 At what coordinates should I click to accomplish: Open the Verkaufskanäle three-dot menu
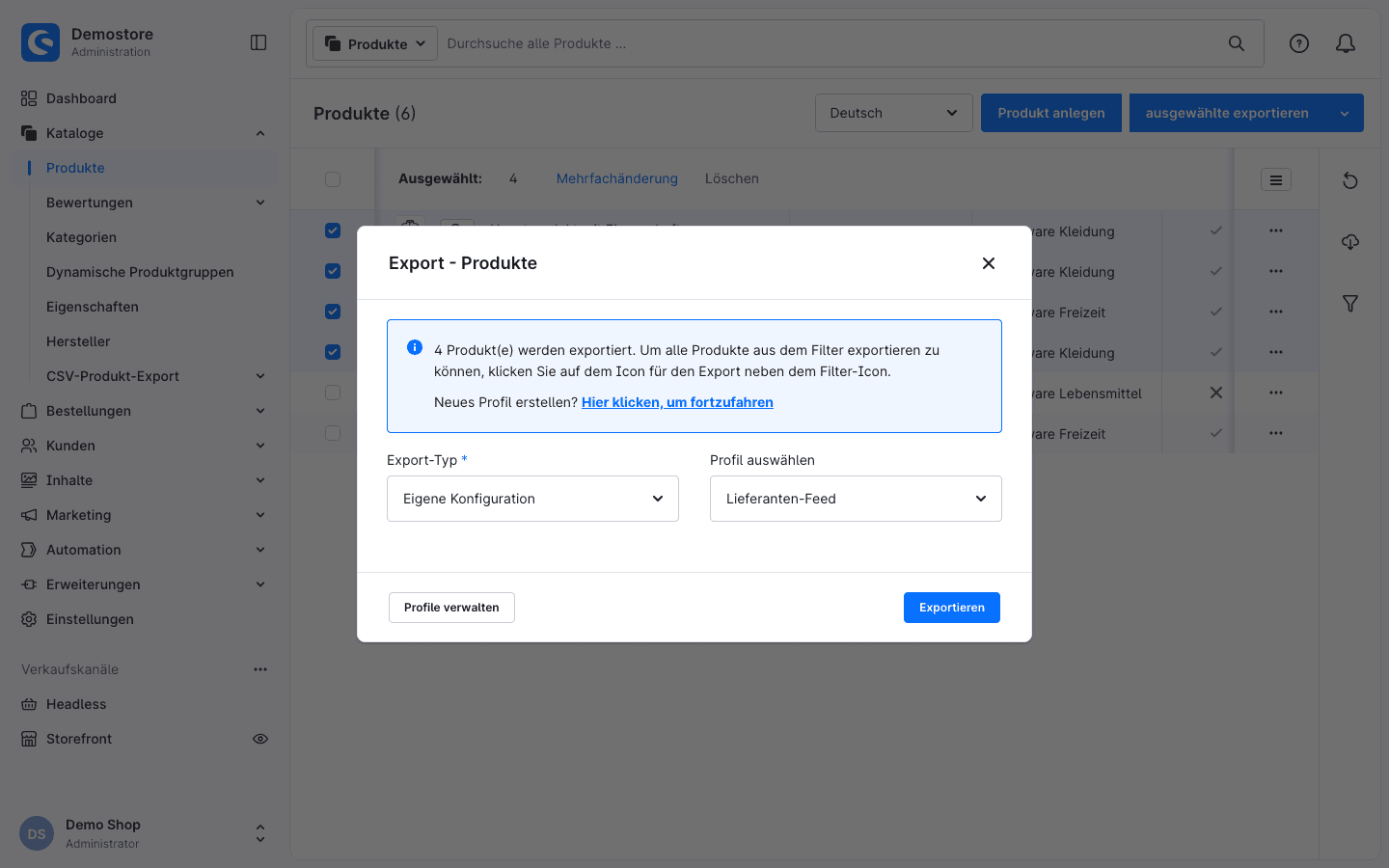pos(260,669)
